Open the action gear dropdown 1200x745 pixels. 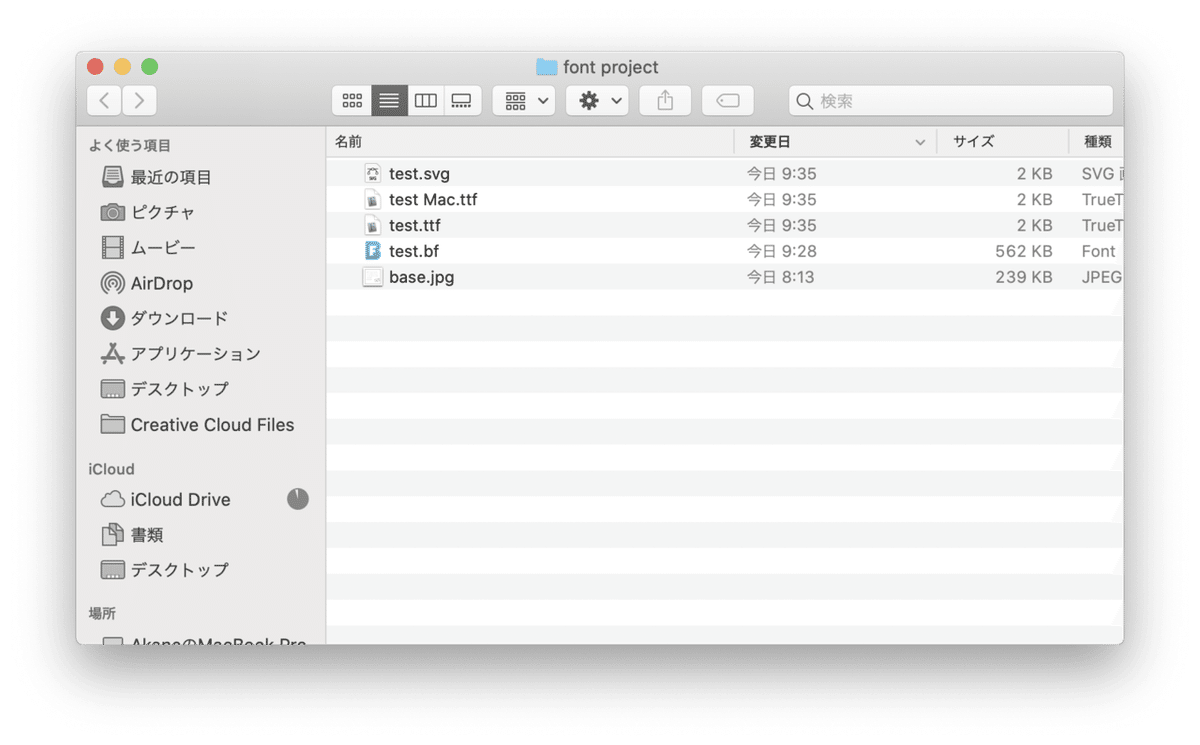pos(597,100)
